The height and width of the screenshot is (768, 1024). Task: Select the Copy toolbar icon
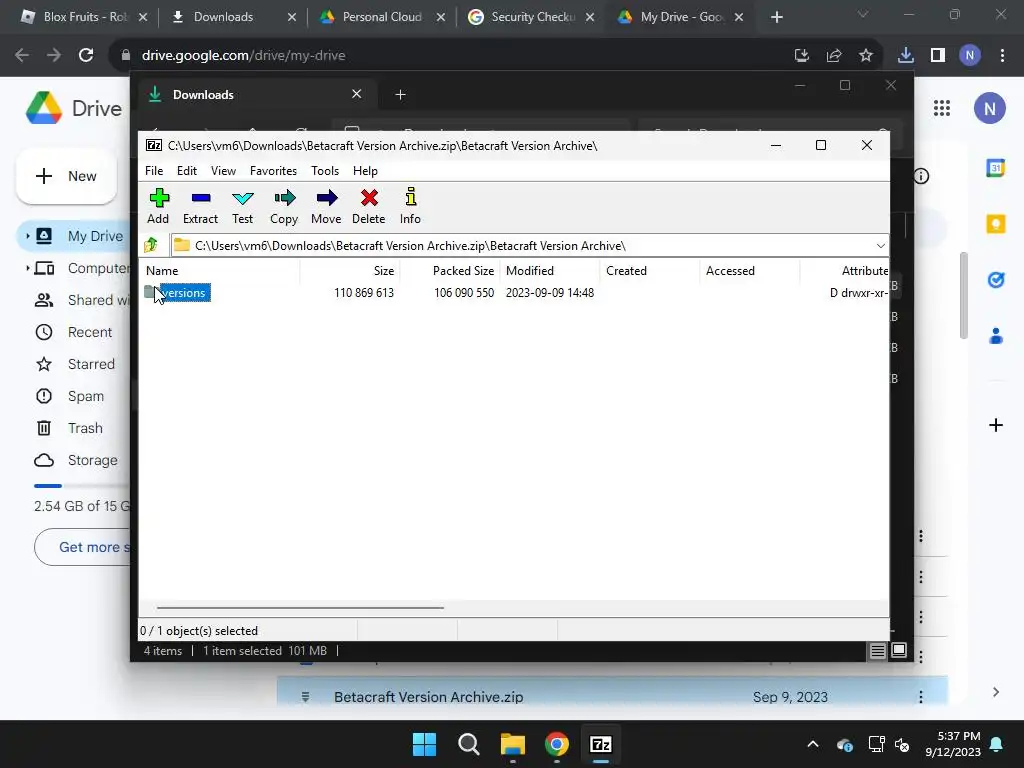284,206
